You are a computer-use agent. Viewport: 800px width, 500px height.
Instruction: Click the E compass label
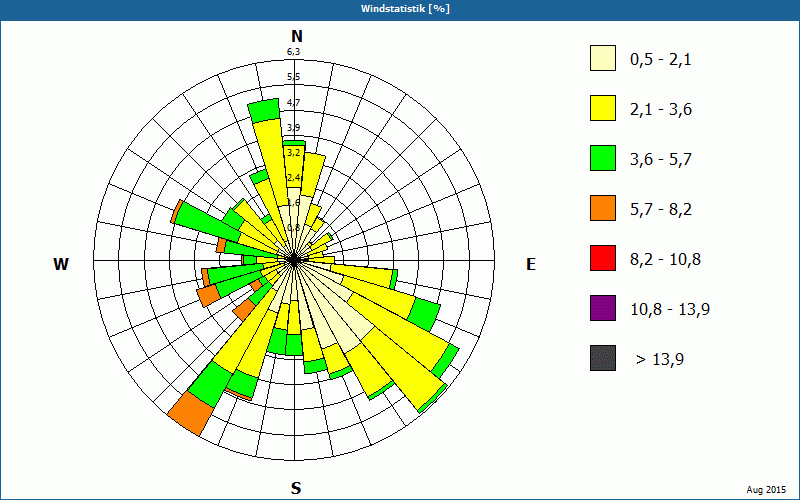531,264
